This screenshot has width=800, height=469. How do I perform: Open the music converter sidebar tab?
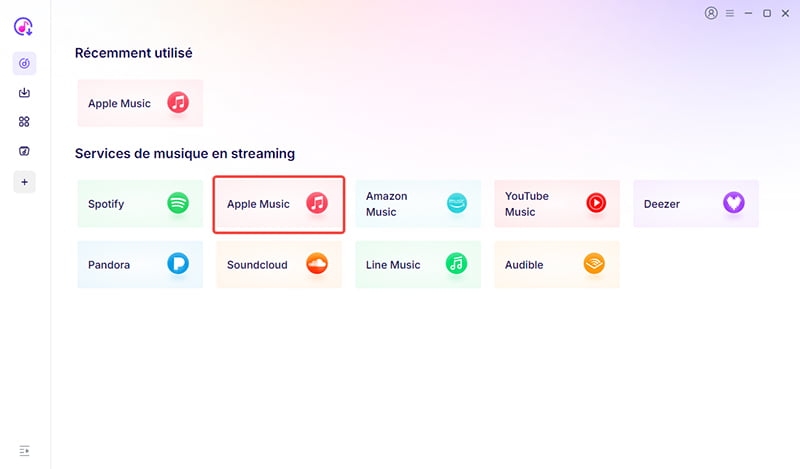tap(24, 63)
